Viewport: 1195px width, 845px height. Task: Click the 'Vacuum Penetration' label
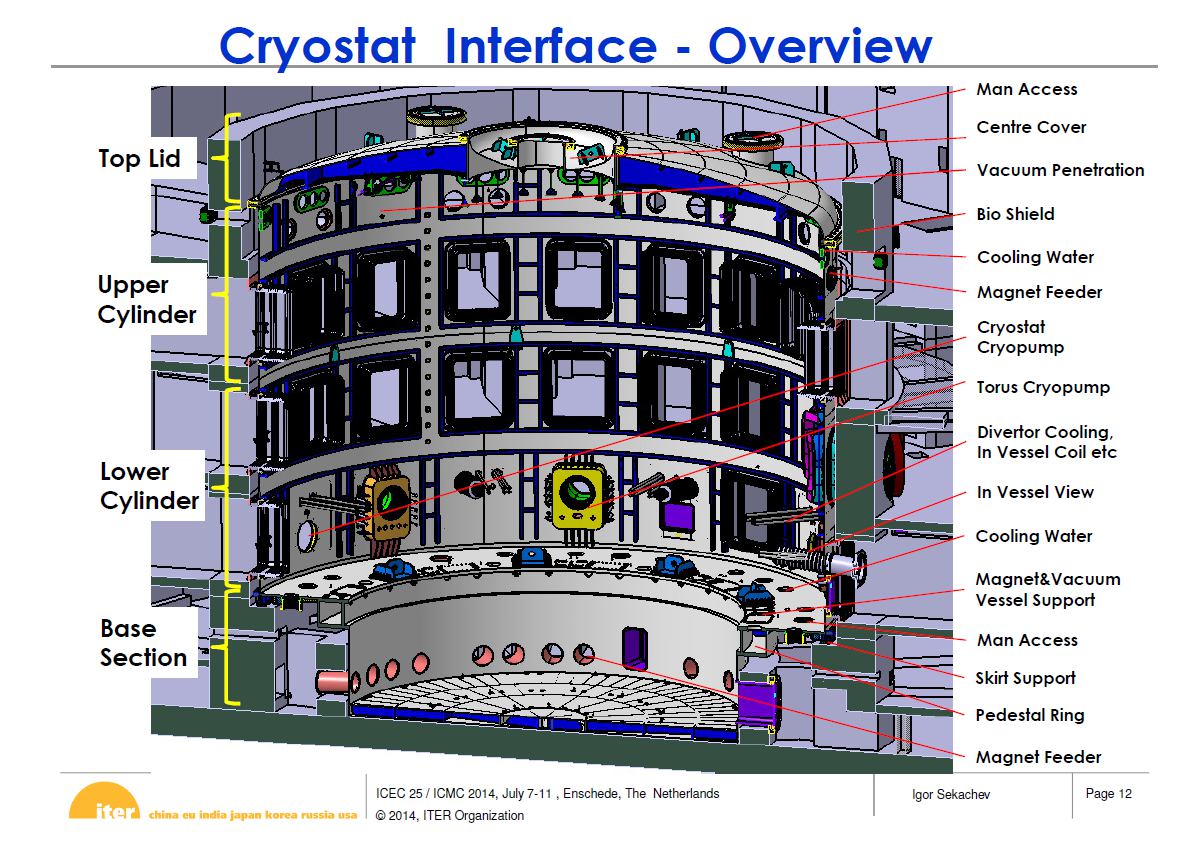[x=1060, y=170]
